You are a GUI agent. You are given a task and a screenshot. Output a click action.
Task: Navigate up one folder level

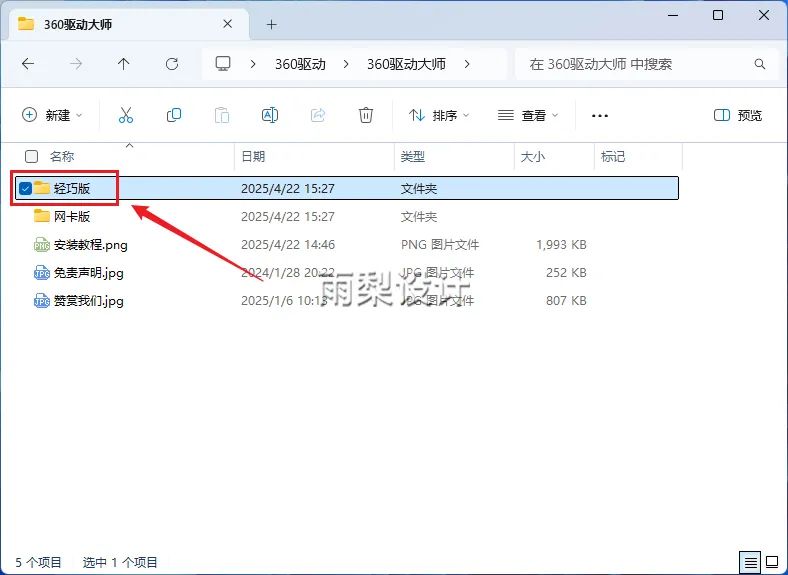click(x=124, y=64)
